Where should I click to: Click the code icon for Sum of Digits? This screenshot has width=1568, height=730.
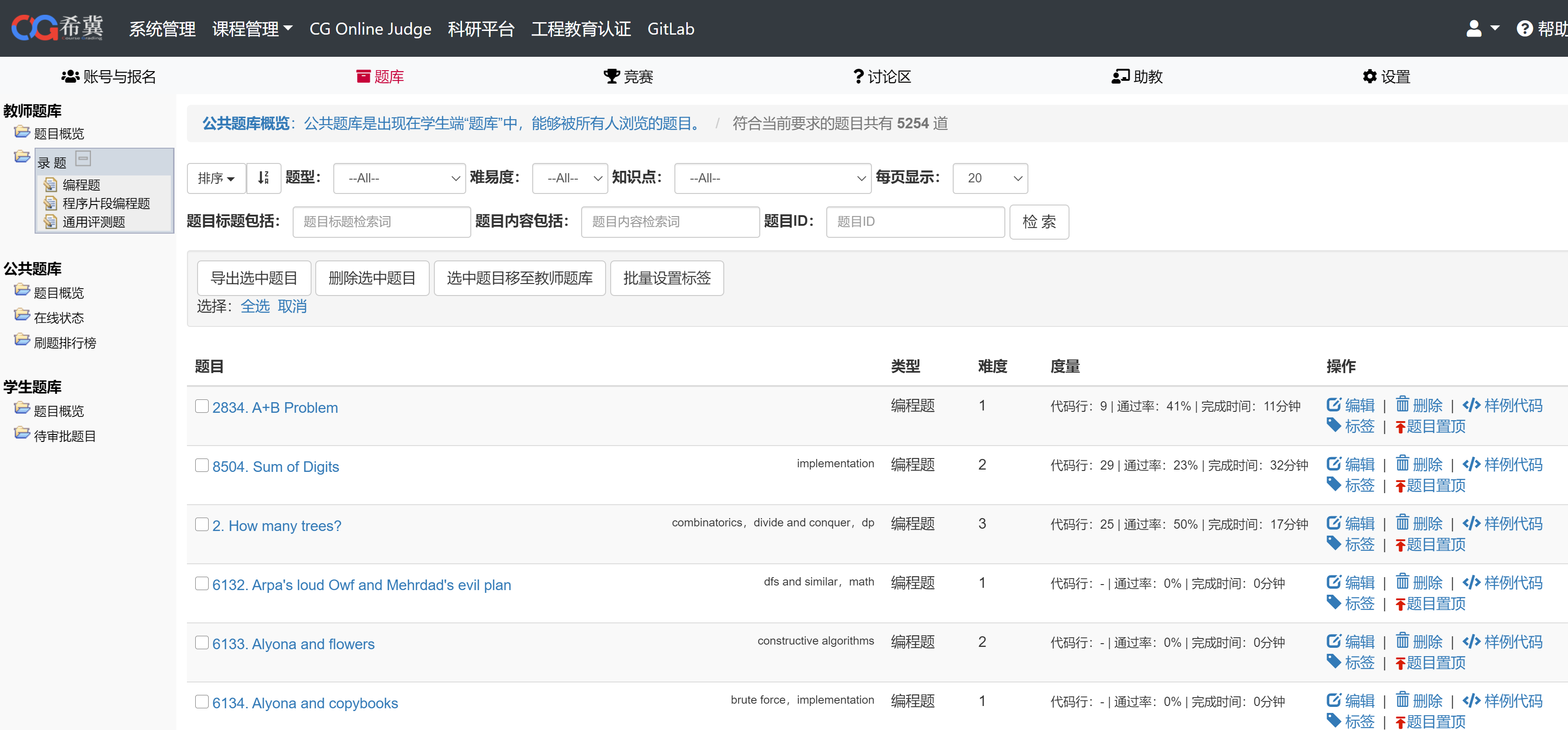coord(1471,465)
